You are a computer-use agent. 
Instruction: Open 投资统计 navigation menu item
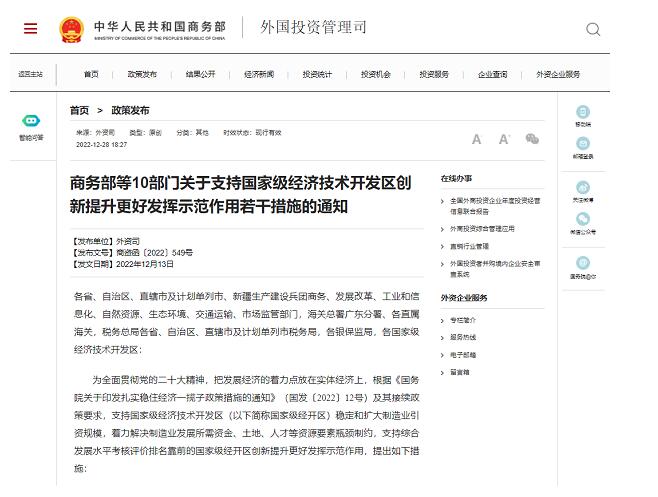point(317,74)
